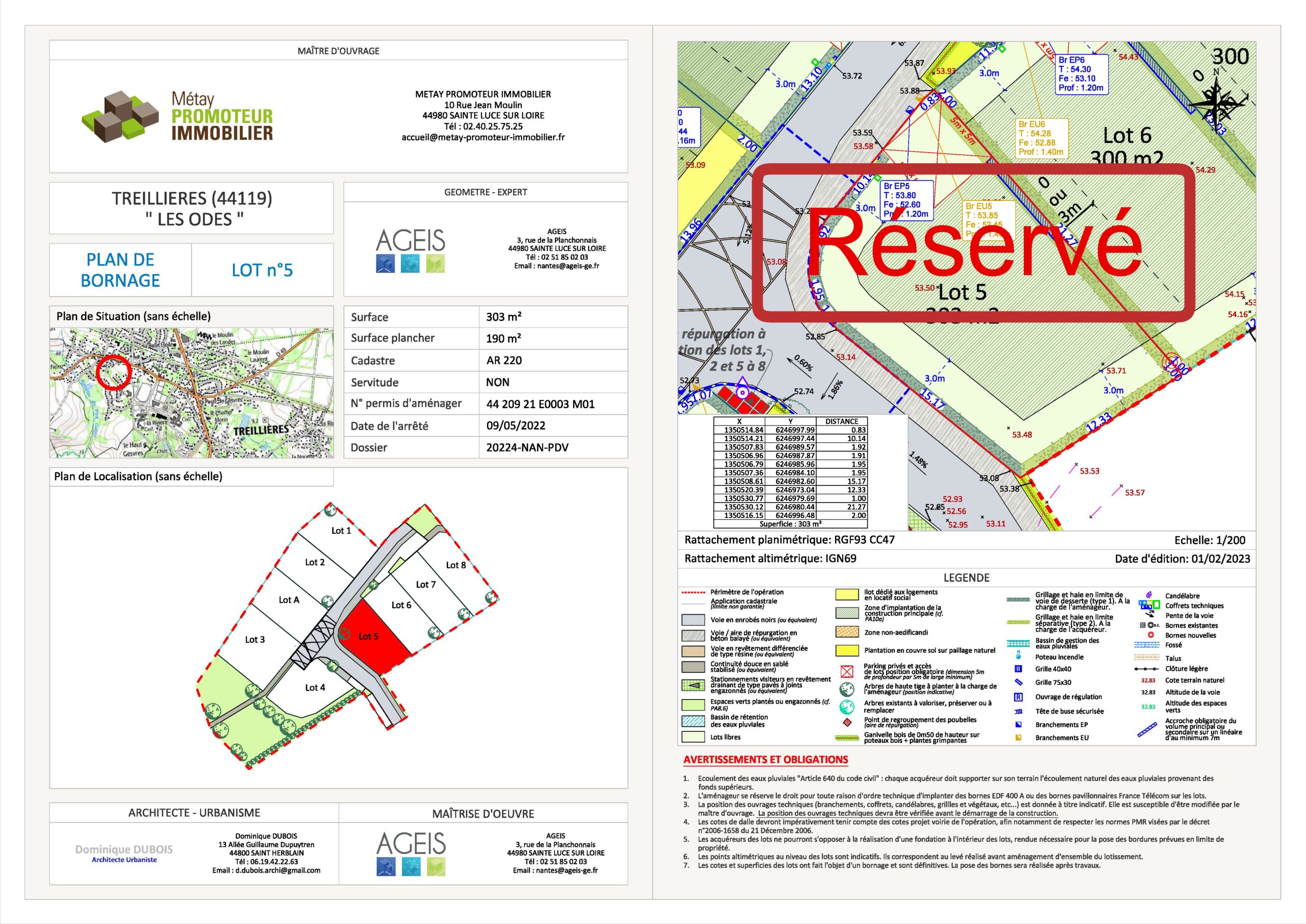The width and height of the screenshot is (1306, 924).
Task: Select the Surface plancher value 190 m²
Action: pyautogui.click(x=504, y=339)
